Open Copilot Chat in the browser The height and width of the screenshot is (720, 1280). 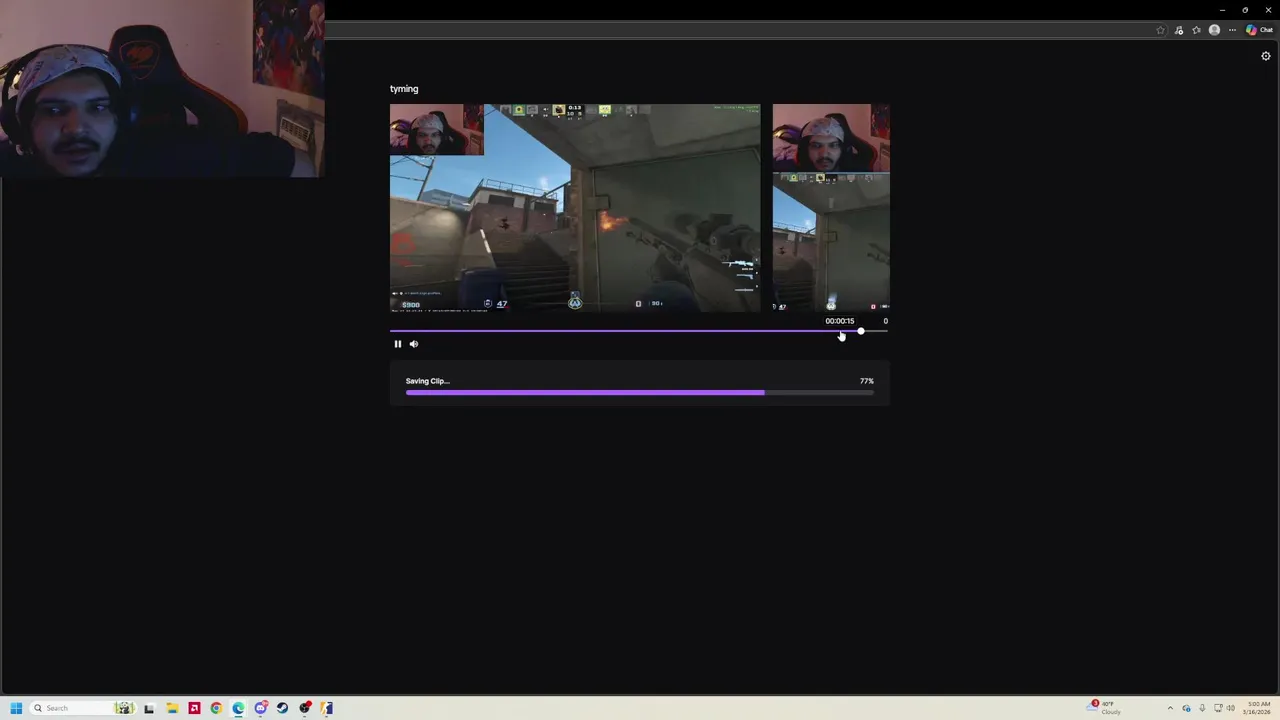point(1259,30)
